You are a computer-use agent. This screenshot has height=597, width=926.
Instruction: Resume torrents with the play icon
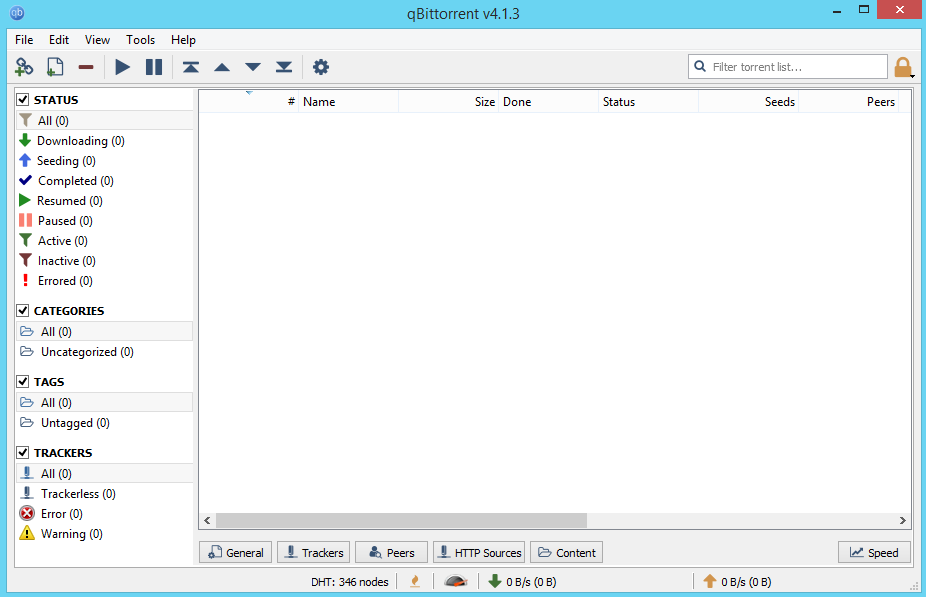pos(122,67)
